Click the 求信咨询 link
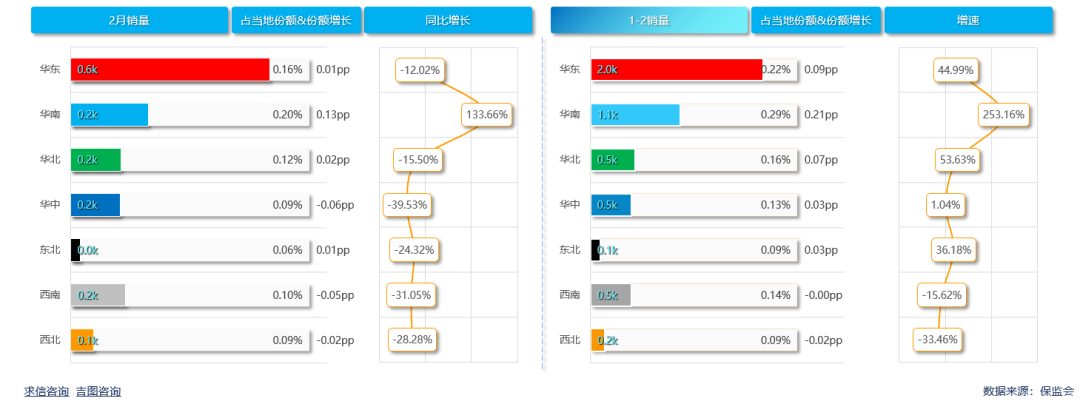The height and width of the screenshot is (404, 1080). click(47, 391)
